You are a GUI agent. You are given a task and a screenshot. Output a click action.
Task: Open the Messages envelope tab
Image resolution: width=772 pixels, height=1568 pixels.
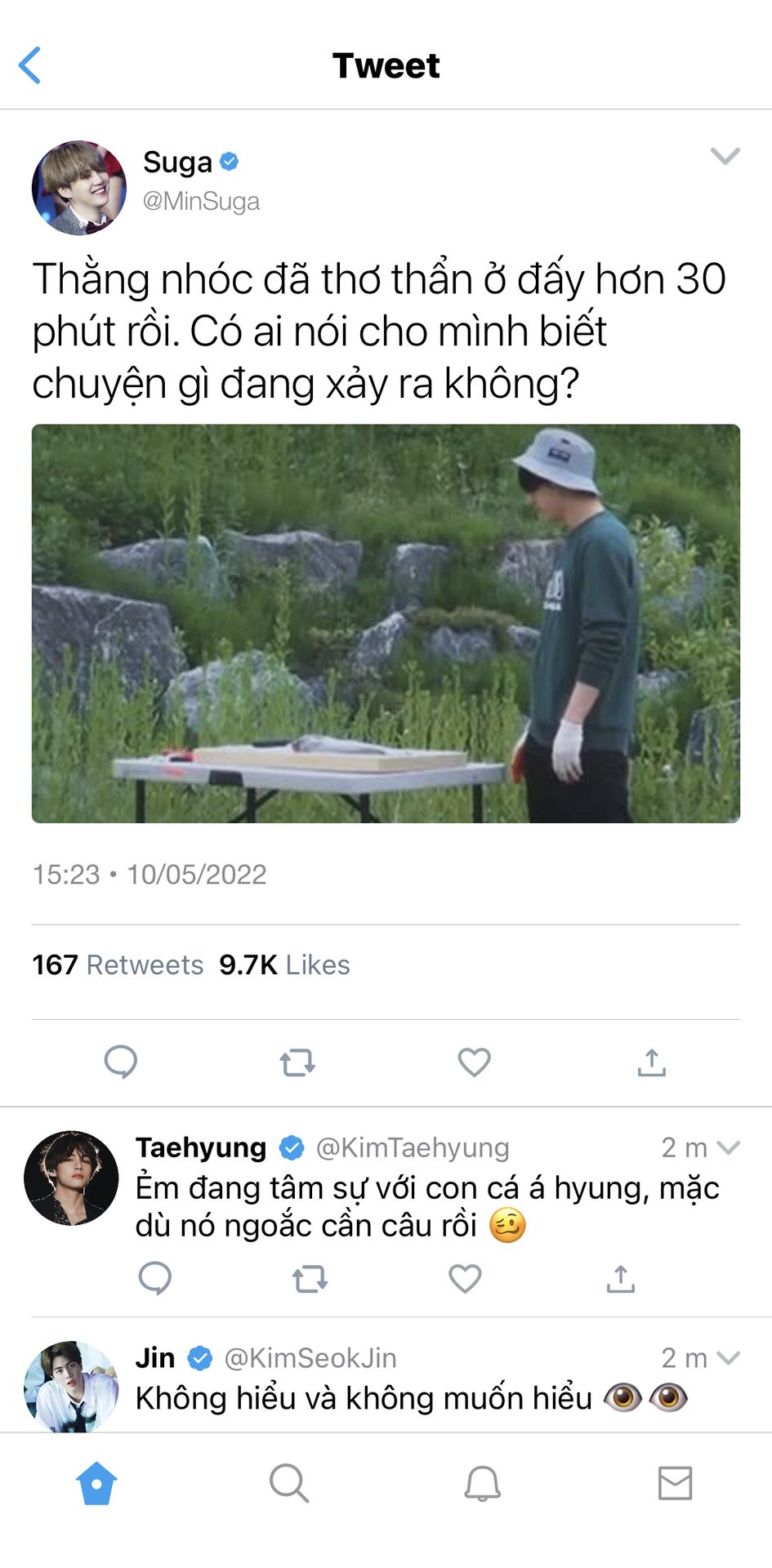(x=675, y=1483)
